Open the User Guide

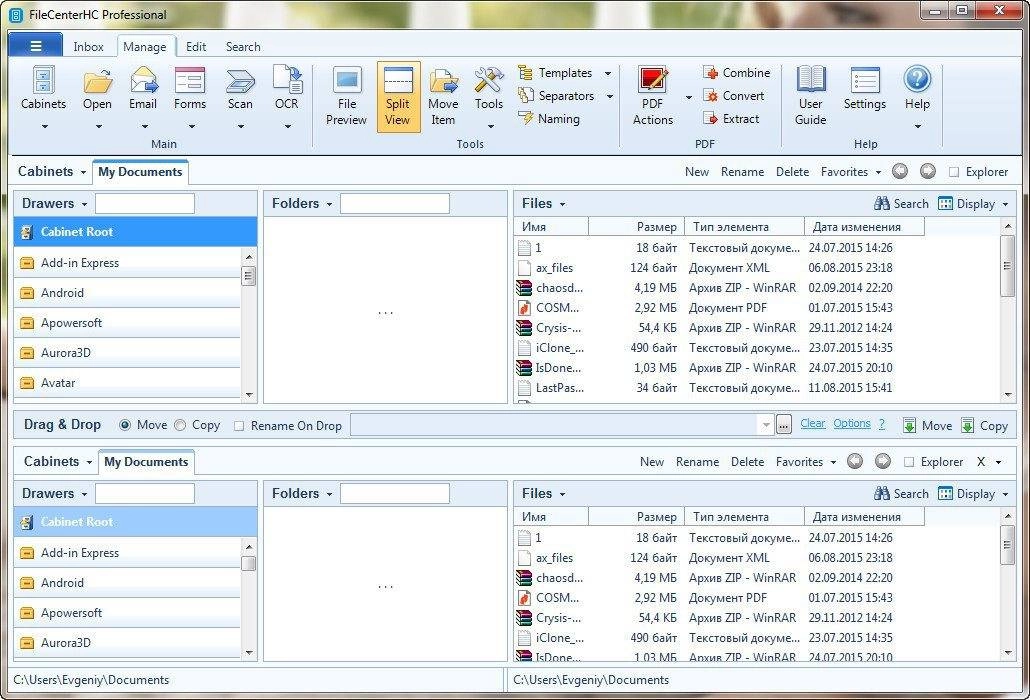[x=811, y=97]
